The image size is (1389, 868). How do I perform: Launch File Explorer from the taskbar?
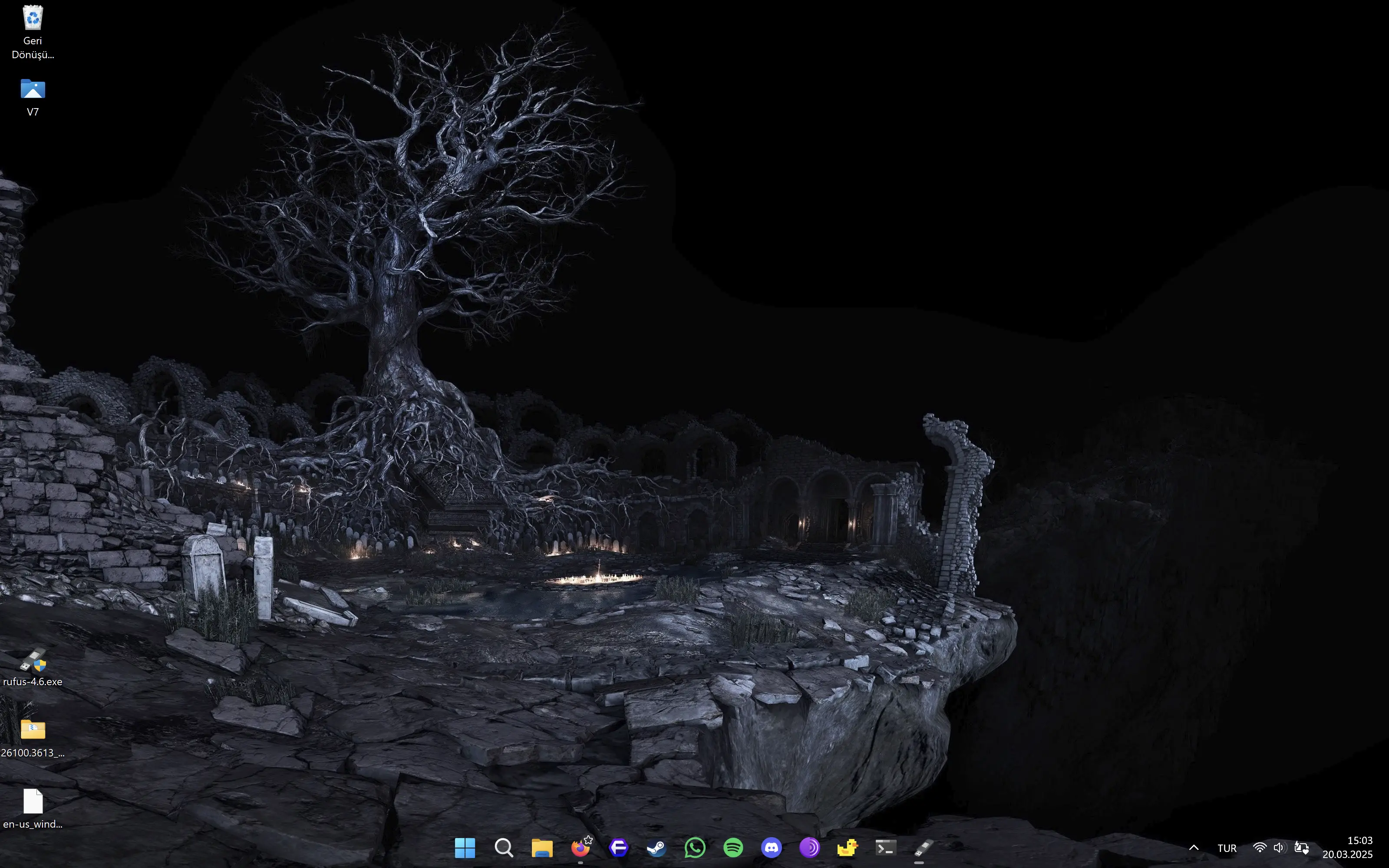click(x=542, y=848)
